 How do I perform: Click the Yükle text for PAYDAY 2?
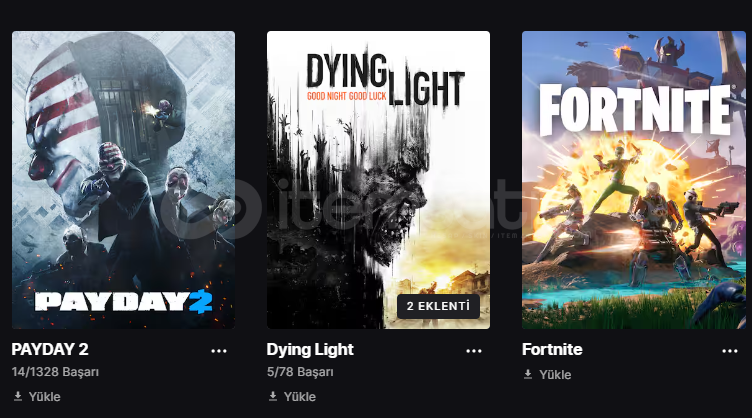(45, 397)
